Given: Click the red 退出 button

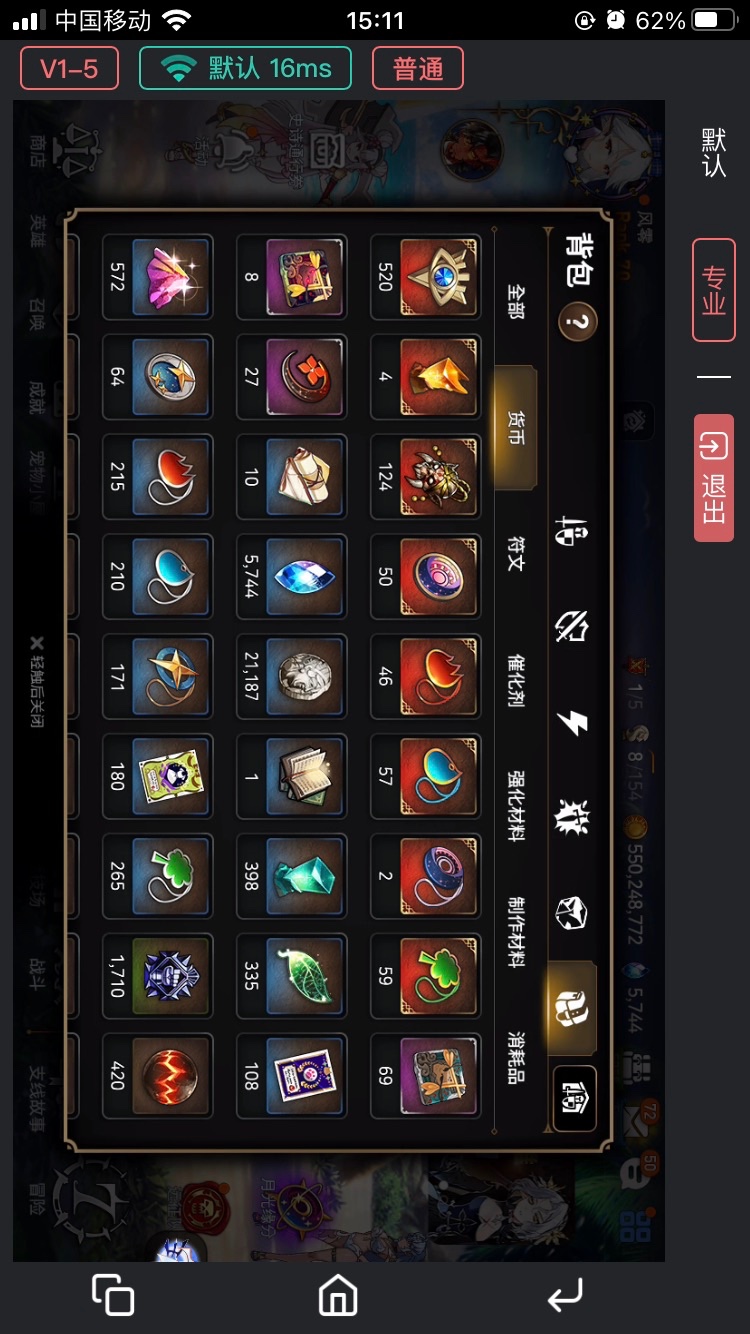Looking at the screenshot, I should click(714, 478).
